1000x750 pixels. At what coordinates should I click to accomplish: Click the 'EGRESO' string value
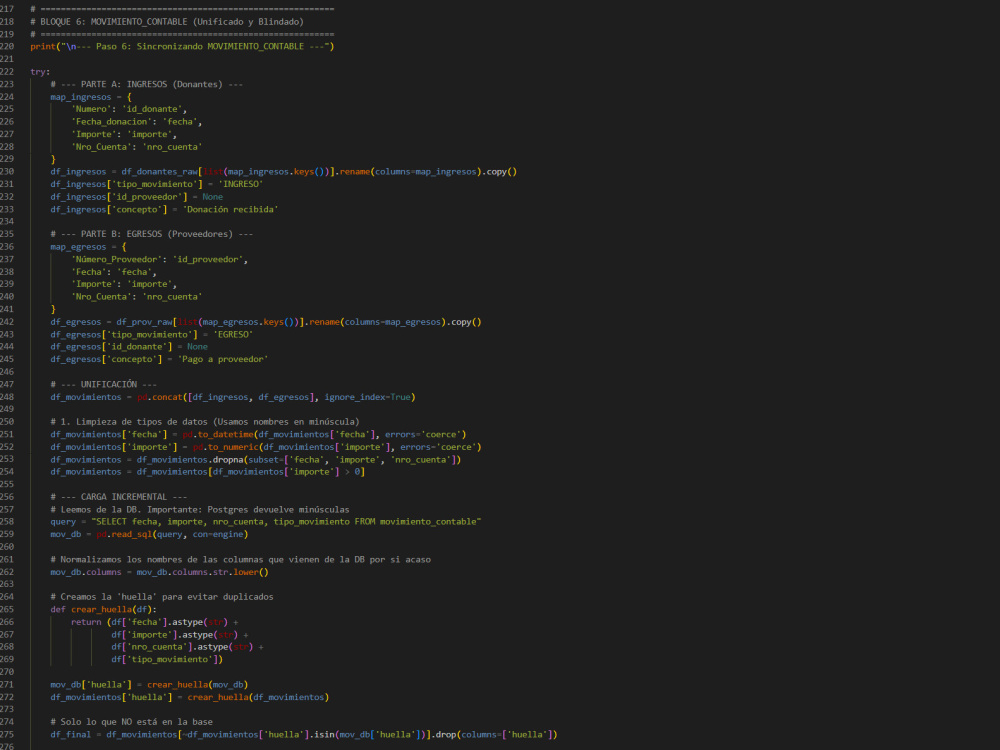233,334
